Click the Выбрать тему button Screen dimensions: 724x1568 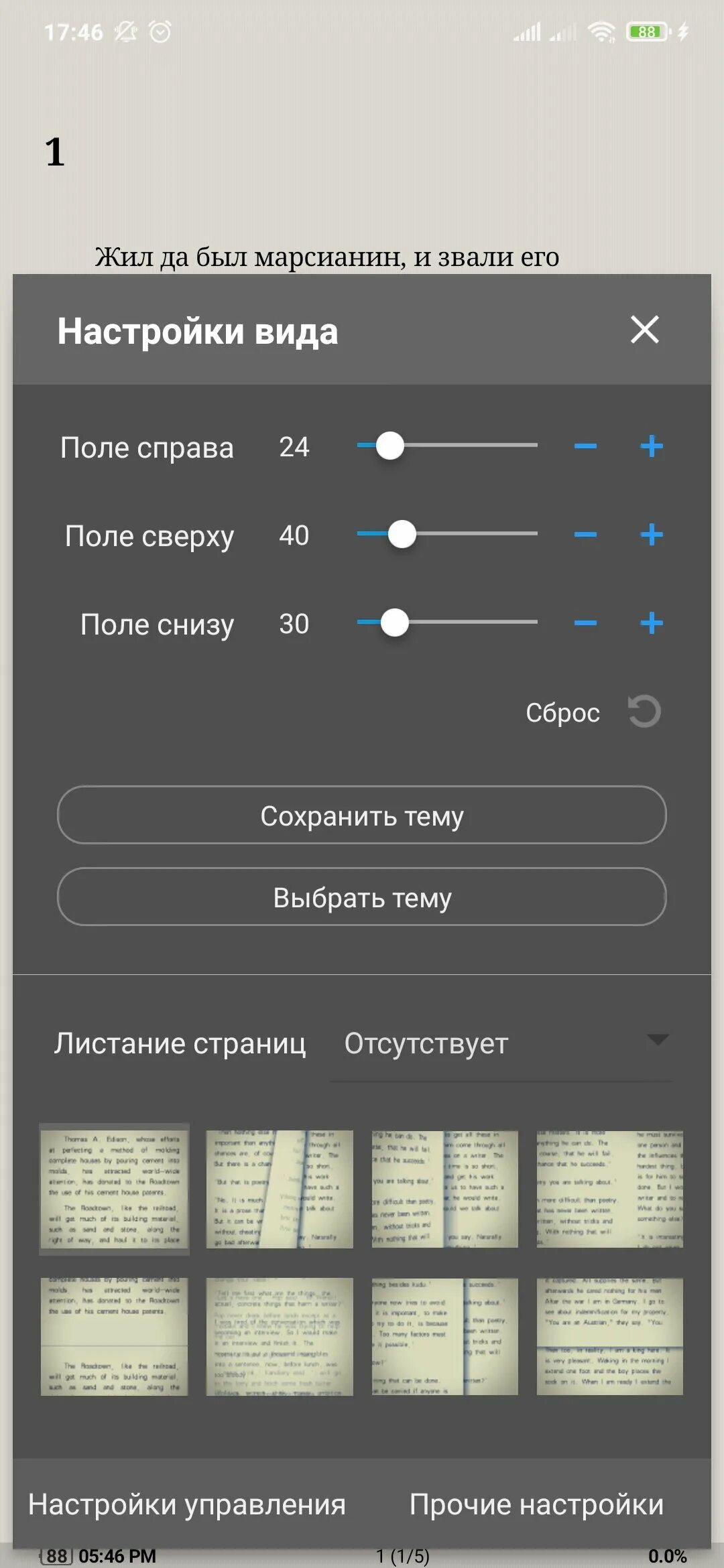point(362,897)
